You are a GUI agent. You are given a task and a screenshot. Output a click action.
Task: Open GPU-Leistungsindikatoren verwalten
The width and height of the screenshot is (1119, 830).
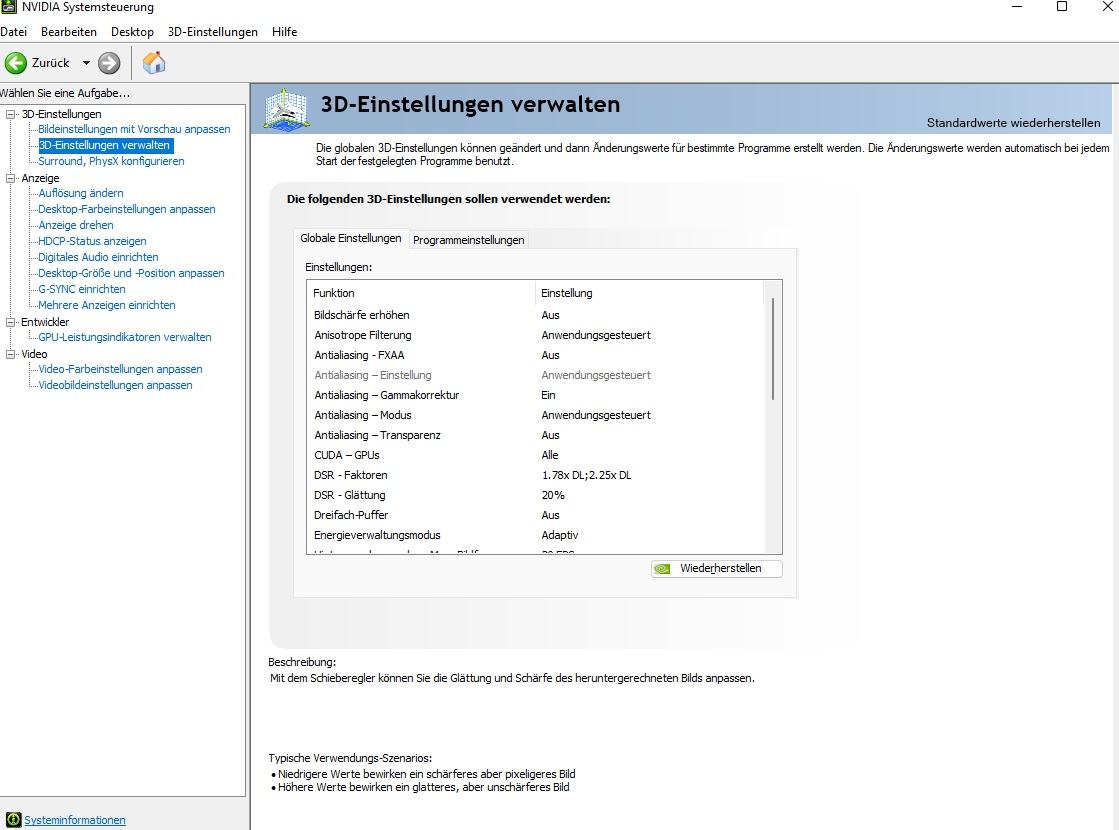coord(125,337)
